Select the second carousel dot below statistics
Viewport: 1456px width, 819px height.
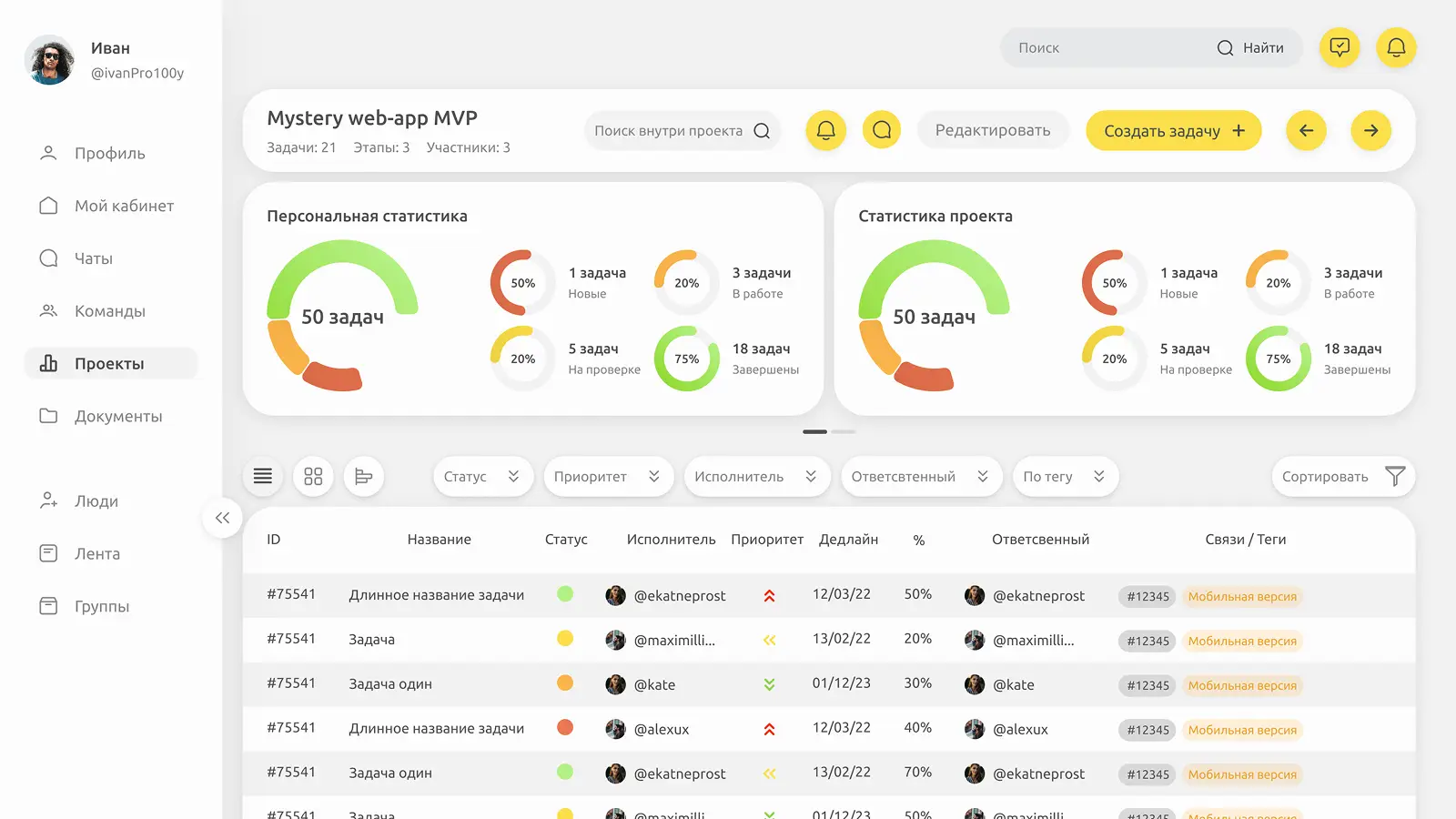coord(844,431)
